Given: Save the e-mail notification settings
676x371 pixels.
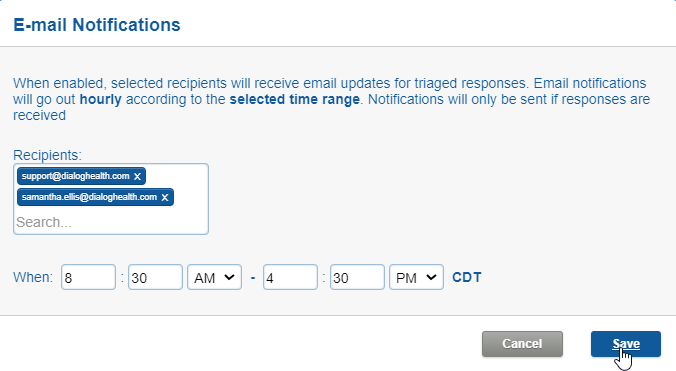Looking at the screenshot, I should click(626, 344).
